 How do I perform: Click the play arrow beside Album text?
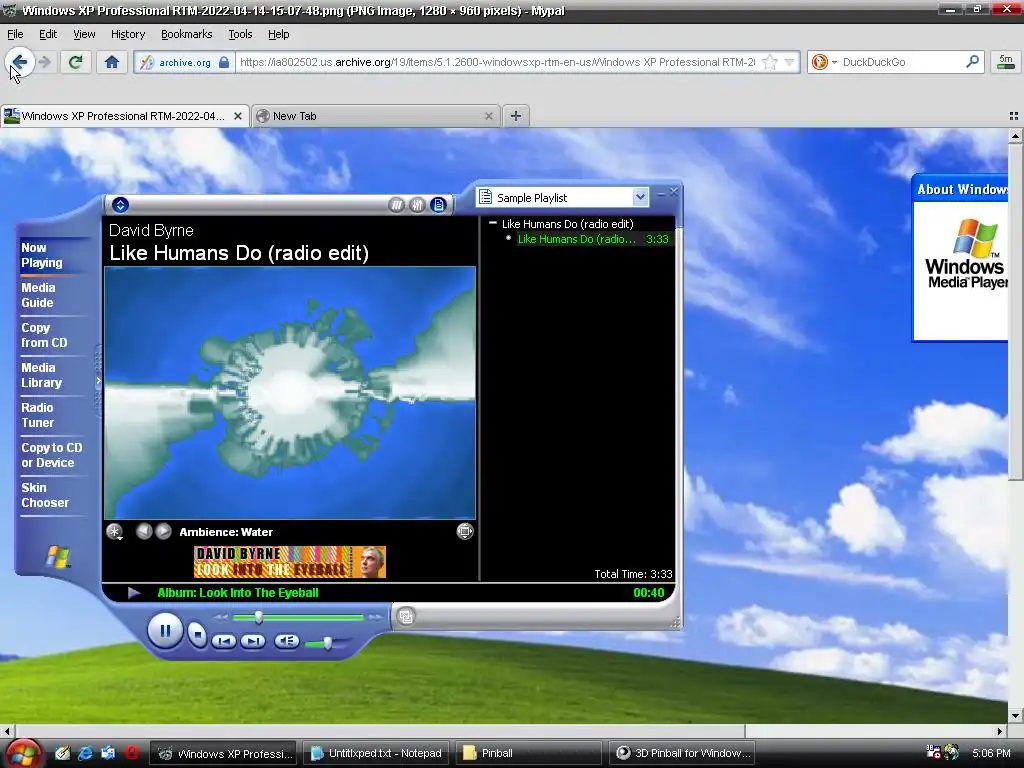click(x=134, y=593)
